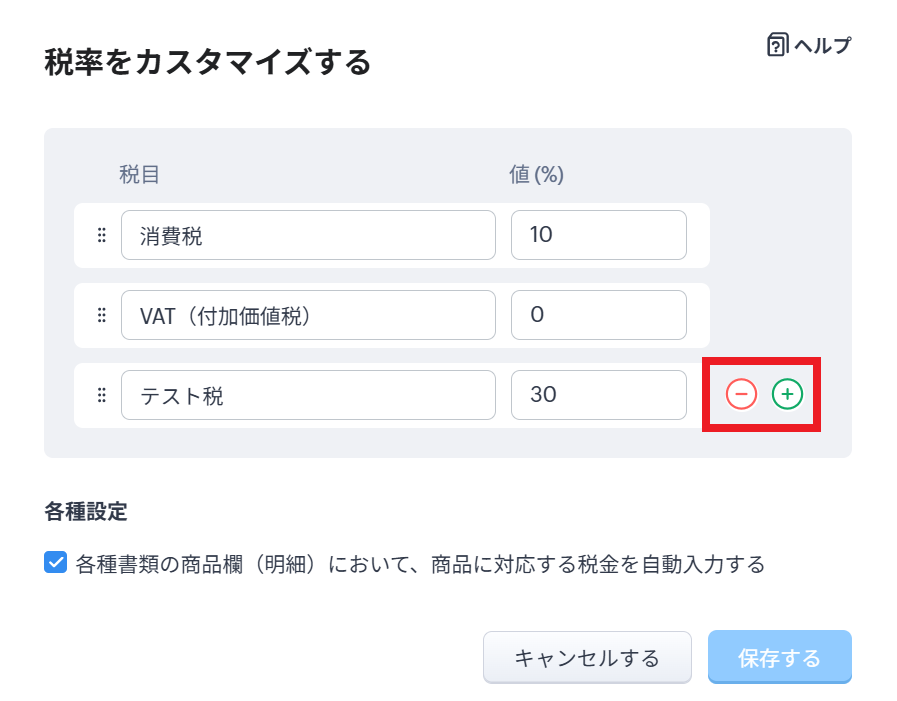Toggle the automatic tax input checkbox
Viewport: 897px width, 701px height.
(x=56, y=563)
